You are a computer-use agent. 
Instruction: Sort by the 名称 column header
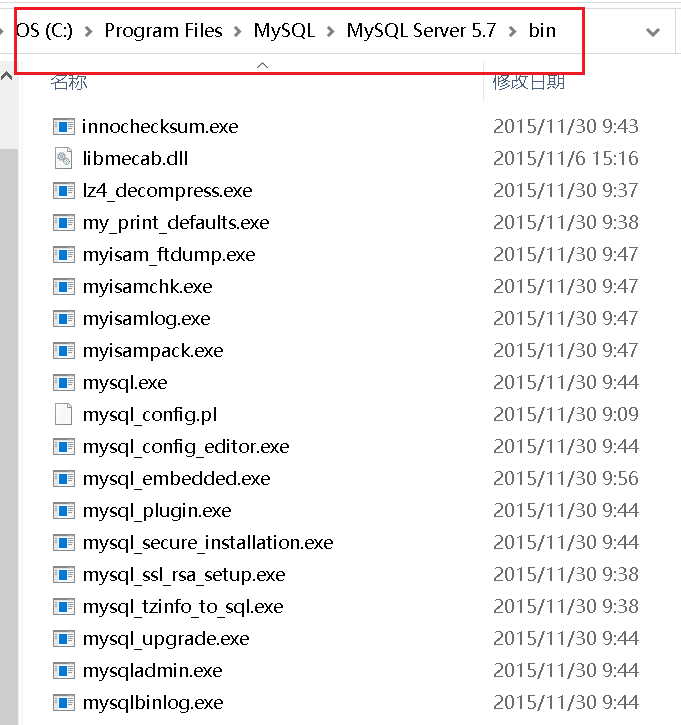tap(69, 82)
